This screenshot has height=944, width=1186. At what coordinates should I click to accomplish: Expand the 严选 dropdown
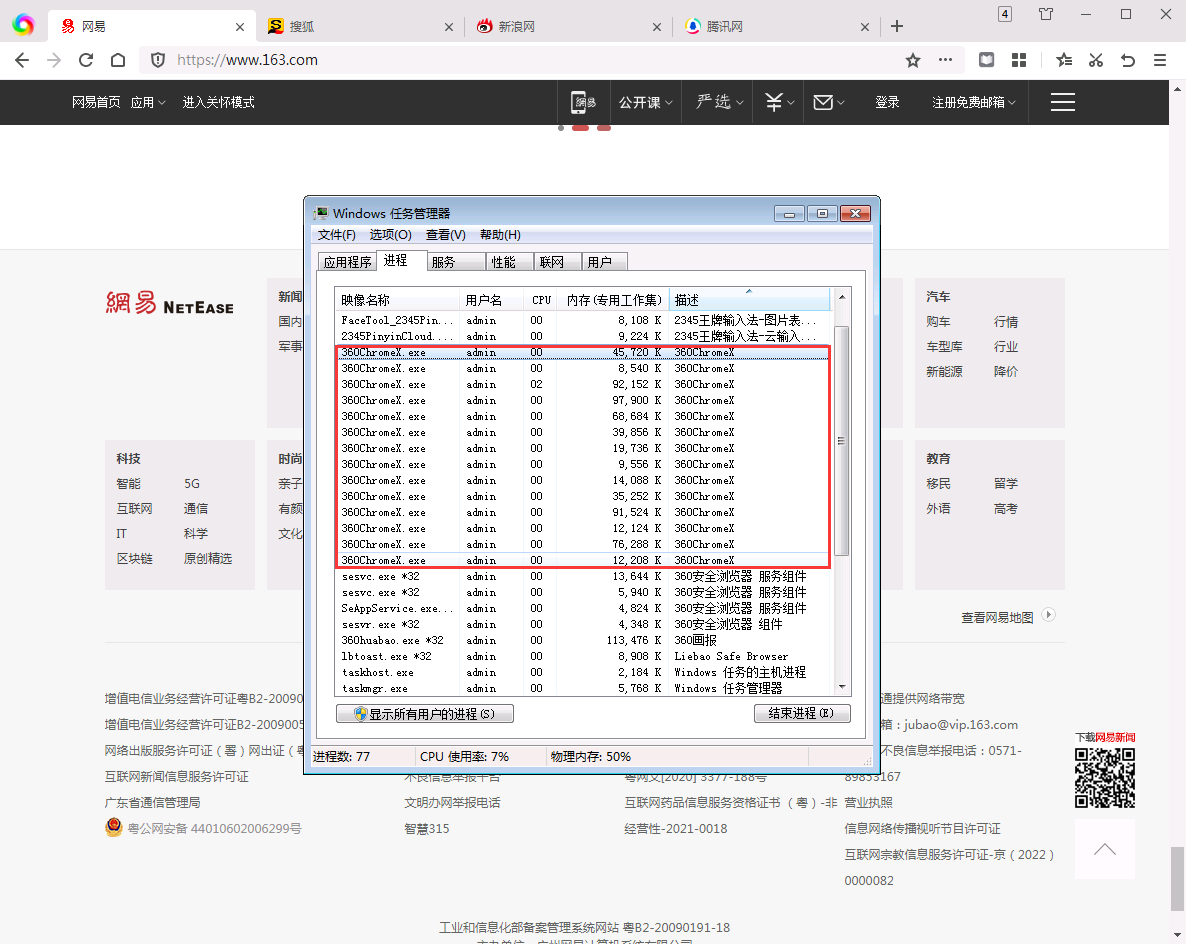[x=719, y=102]
